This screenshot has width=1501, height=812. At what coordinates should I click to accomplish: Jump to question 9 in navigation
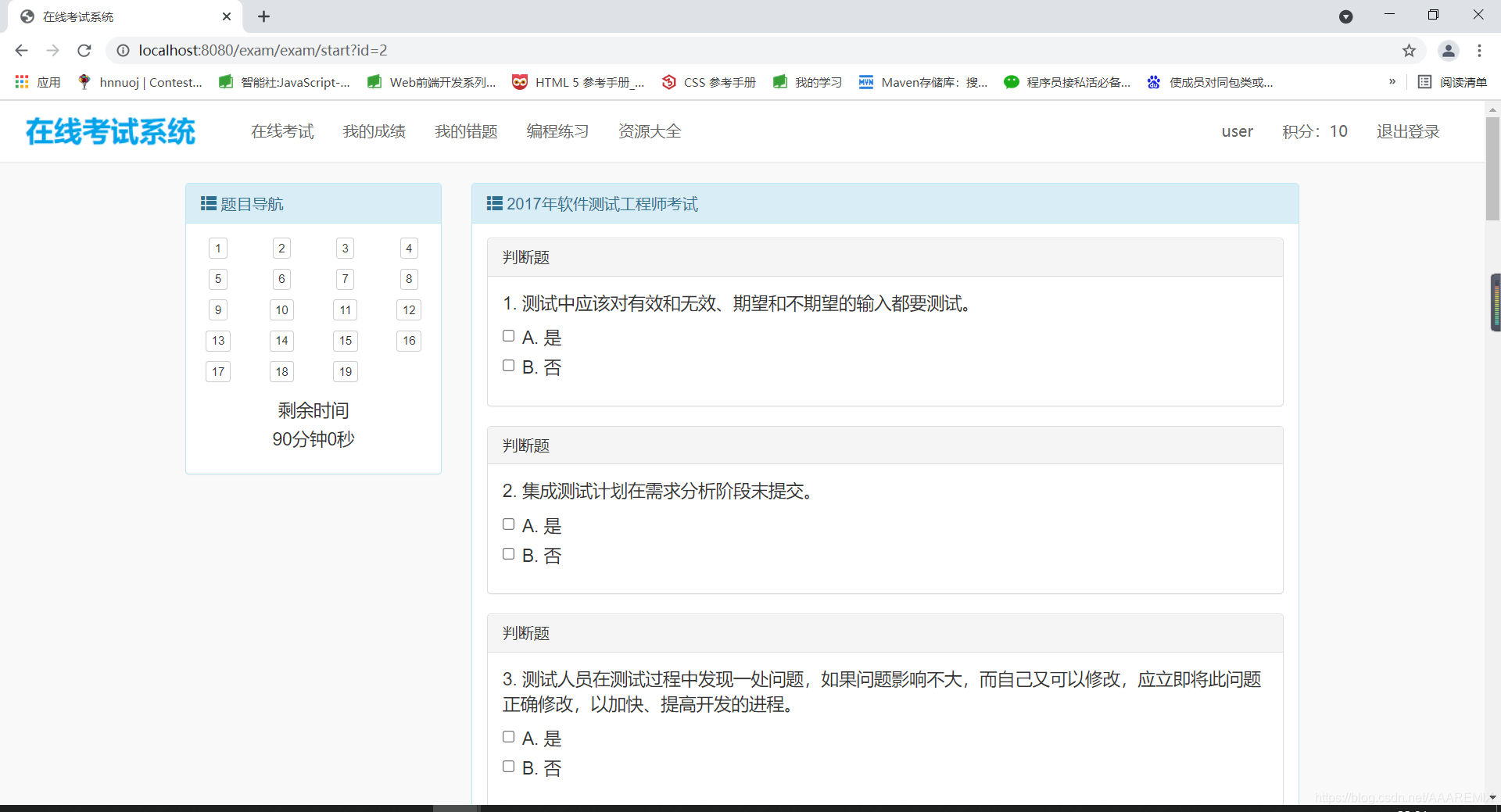[218, 310]
